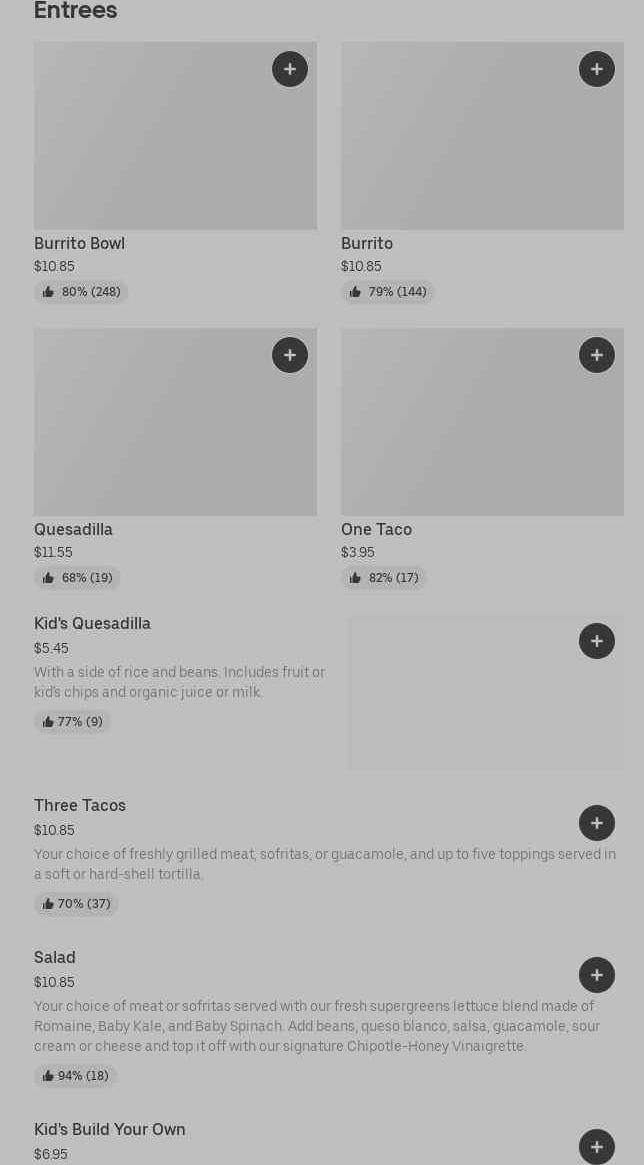
Task: Add Kid's Build Your Own item
Action: pos(597,1146)
